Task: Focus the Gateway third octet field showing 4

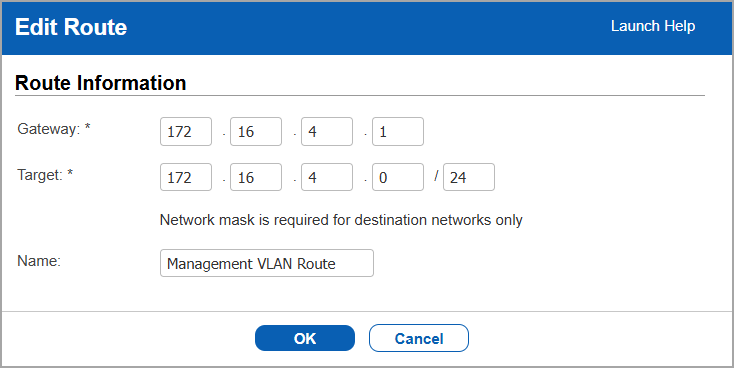Action: 327,132
